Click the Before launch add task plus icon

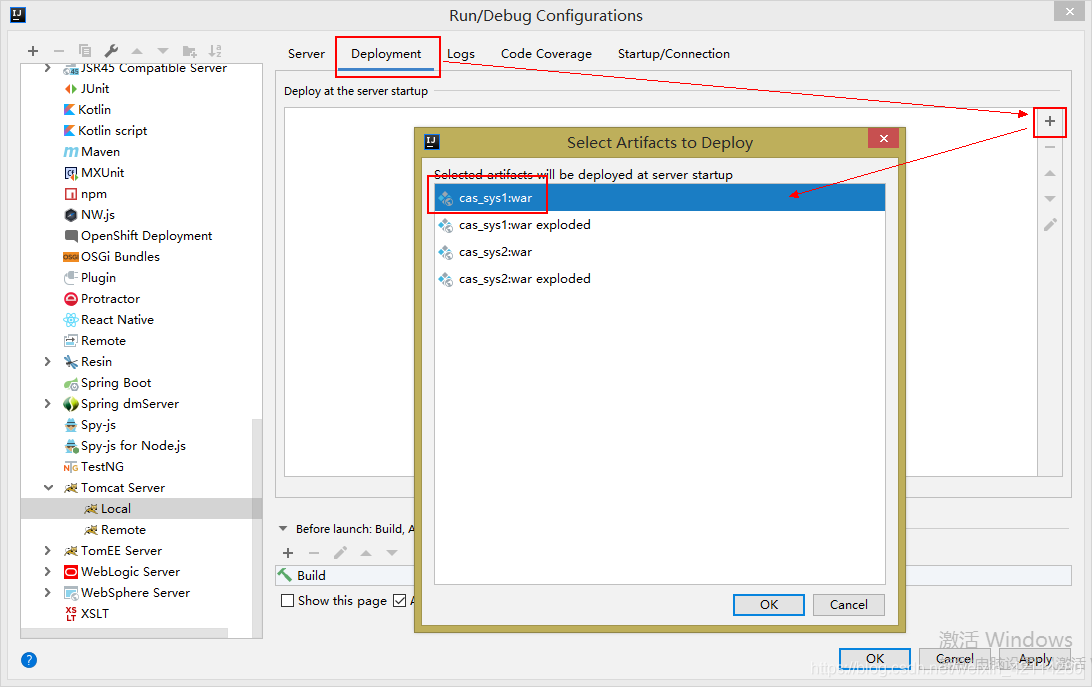point(288,553)
